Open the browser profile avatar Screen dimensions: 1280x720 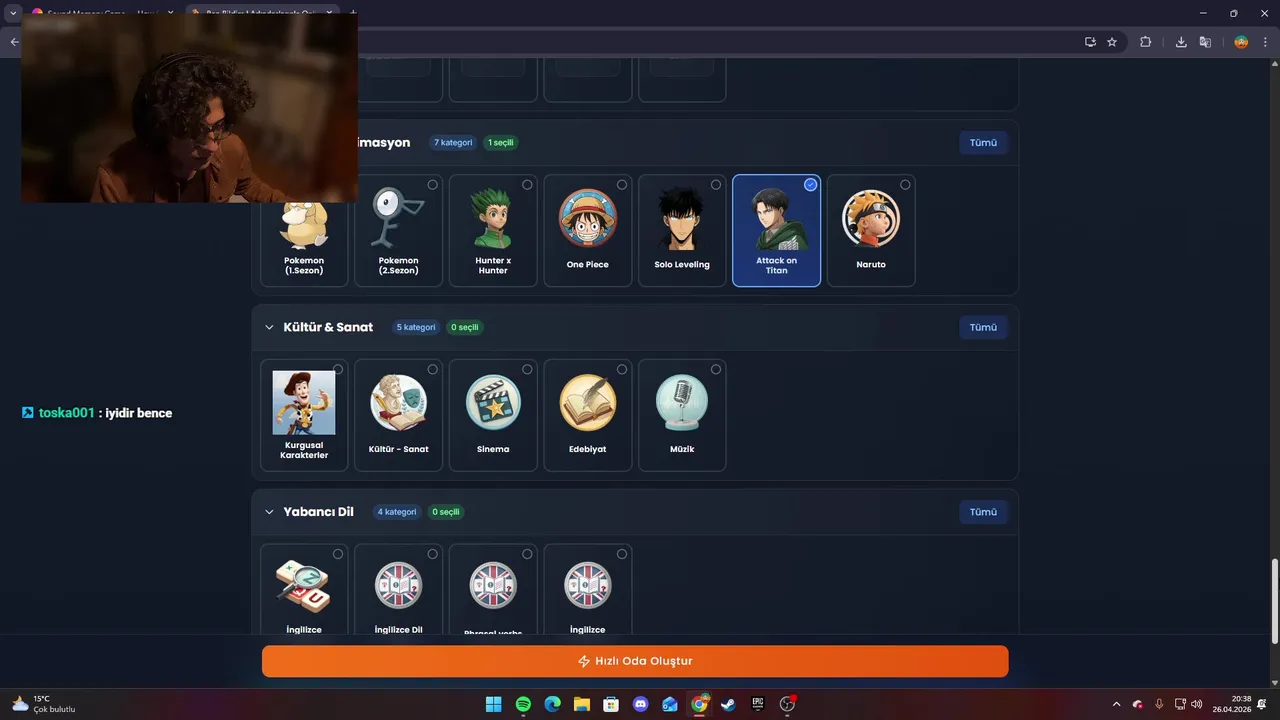pos(1241,42)
